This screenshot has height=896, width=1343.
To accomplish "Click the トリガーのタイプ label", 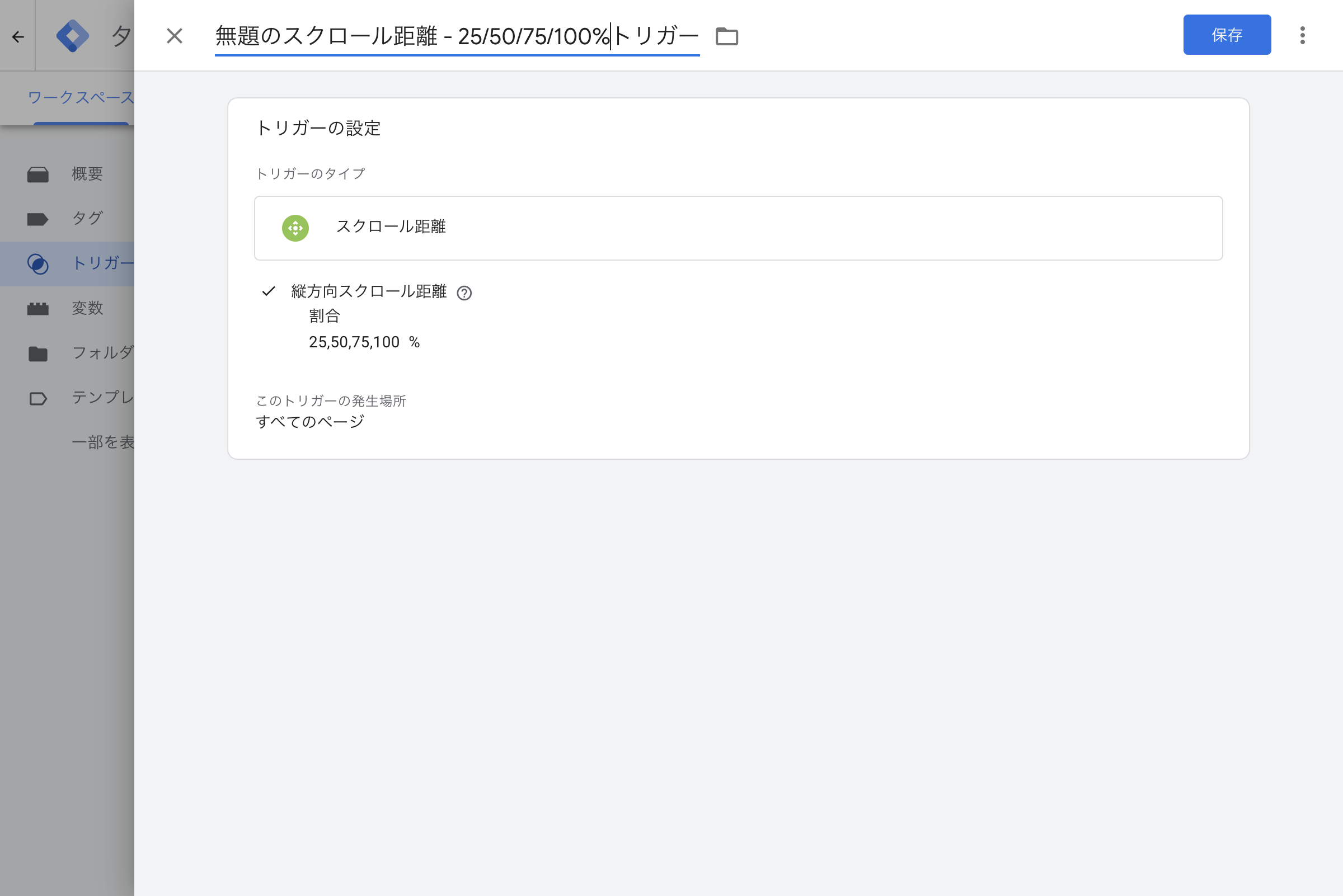I will click(310, 174).
